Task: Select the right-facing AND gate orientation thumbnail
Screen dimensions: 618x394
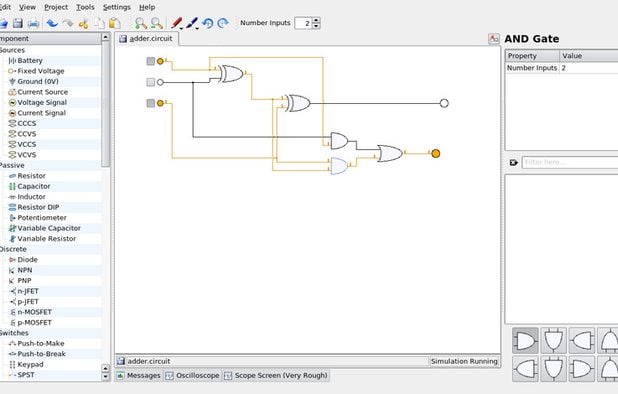Action: [525, 340]
